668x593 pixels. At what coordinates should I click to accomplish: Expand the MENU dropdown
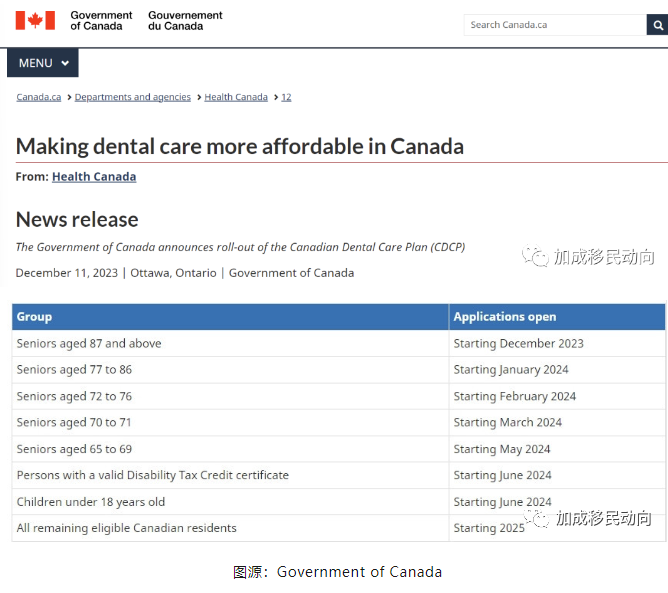(x=43, y=63)
